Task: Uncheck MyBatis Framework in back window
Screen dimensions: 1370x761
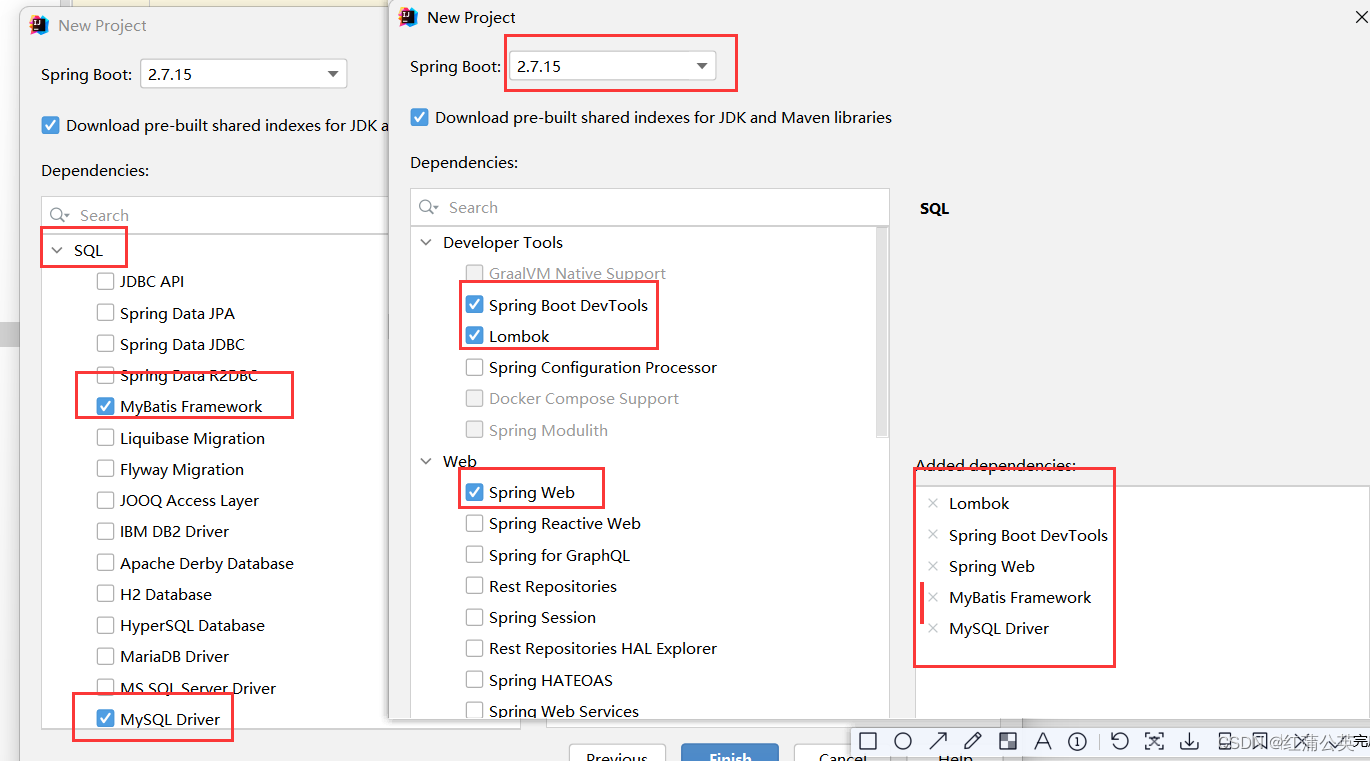Action: [105, 406]
